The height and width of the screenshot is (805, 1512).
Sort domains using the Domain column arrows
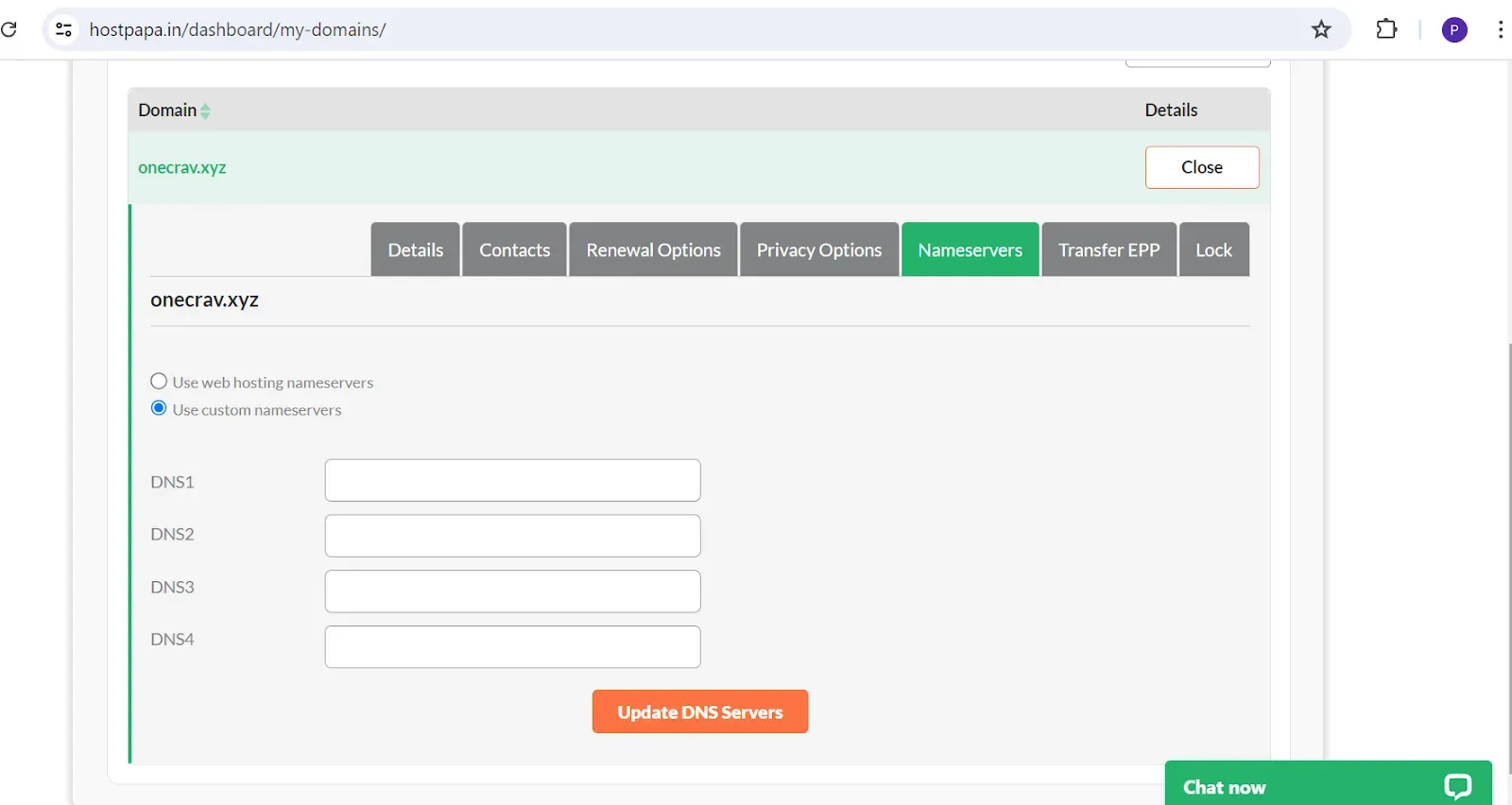click(205, 111)
